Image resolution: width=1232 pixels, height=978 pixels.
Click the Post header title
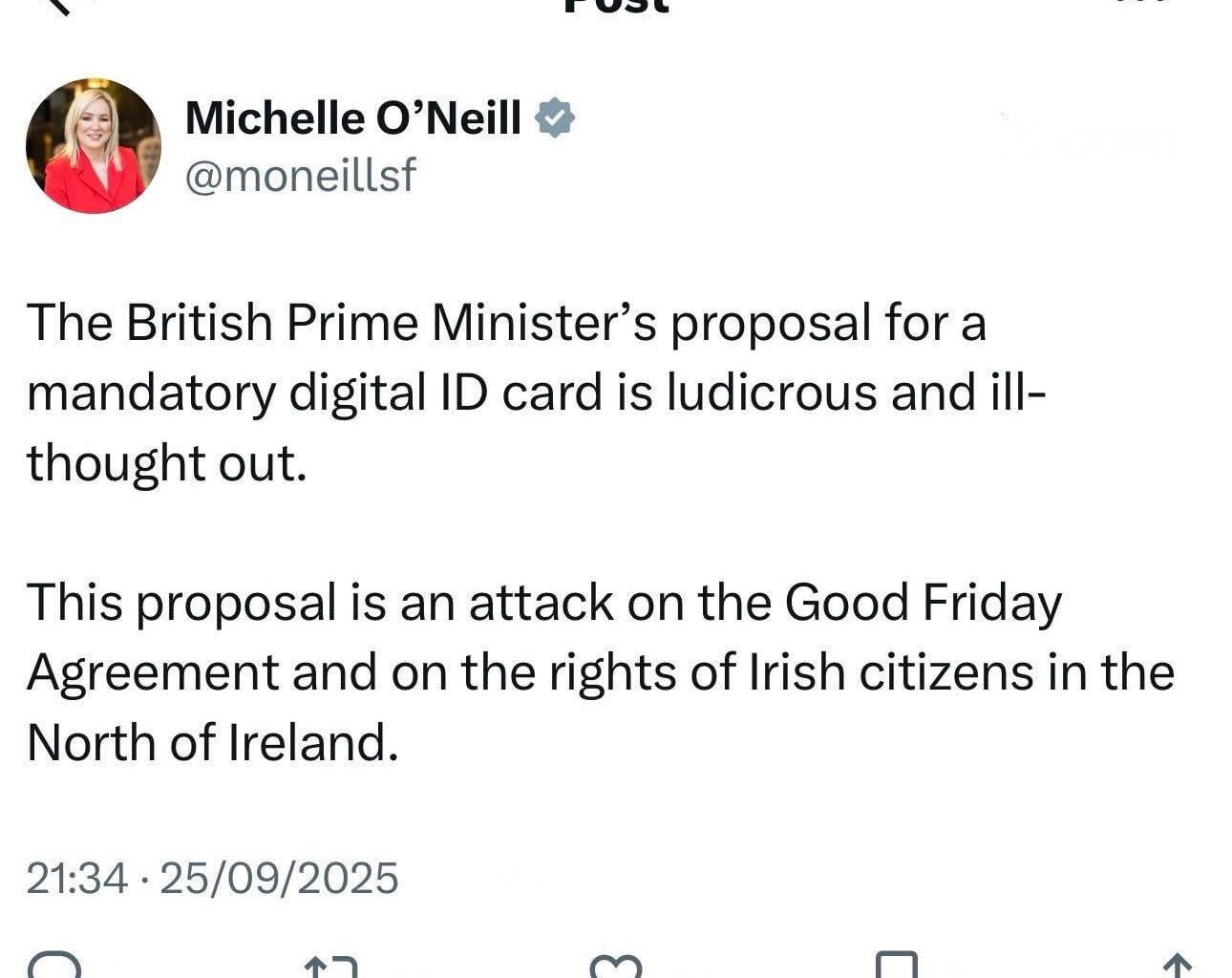tap(617, 6)
